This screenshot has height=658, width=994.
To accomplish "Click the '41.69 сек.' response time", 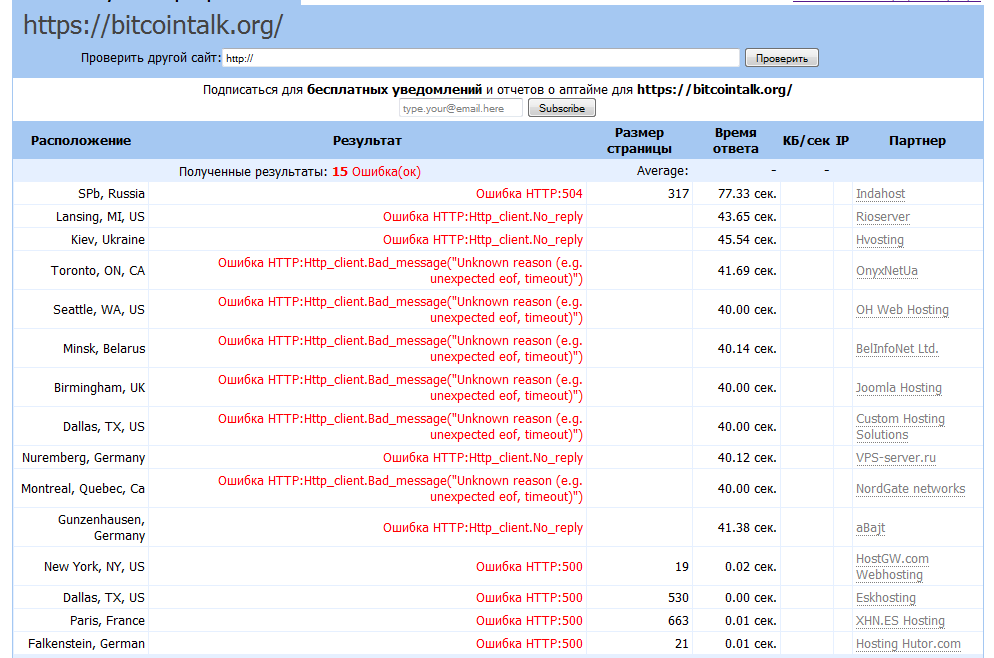I will pos(747,270).
